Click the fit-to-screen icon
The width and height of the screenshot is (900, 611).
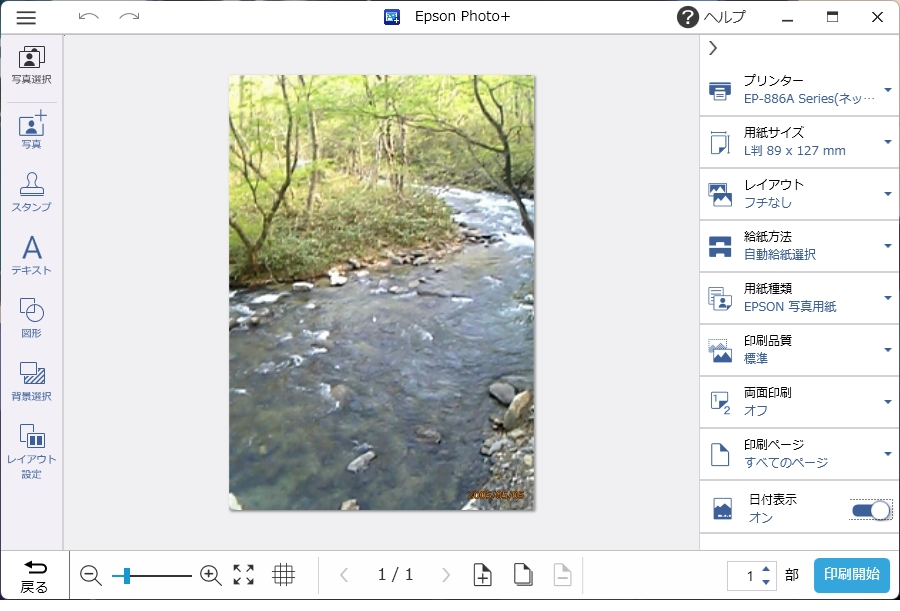(244, 575)
